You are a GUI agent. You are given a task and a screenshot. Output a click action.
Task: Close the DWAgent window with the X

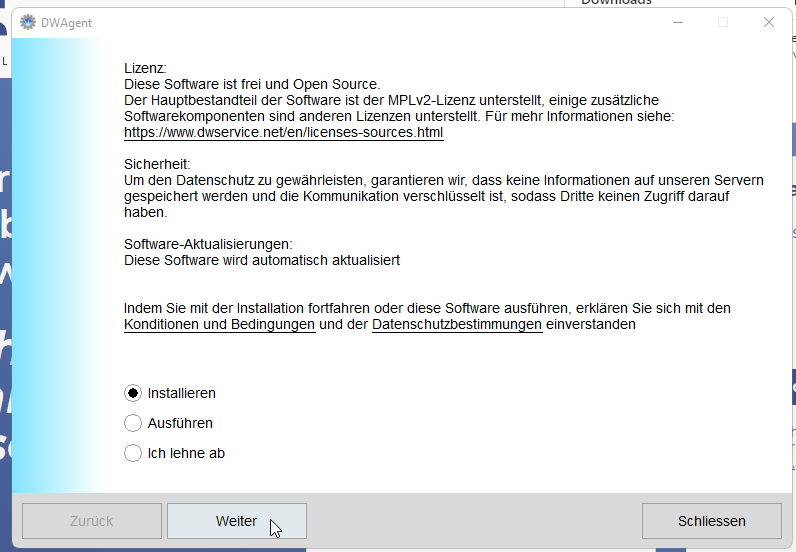pyautogui.click(x=769, y=22)
